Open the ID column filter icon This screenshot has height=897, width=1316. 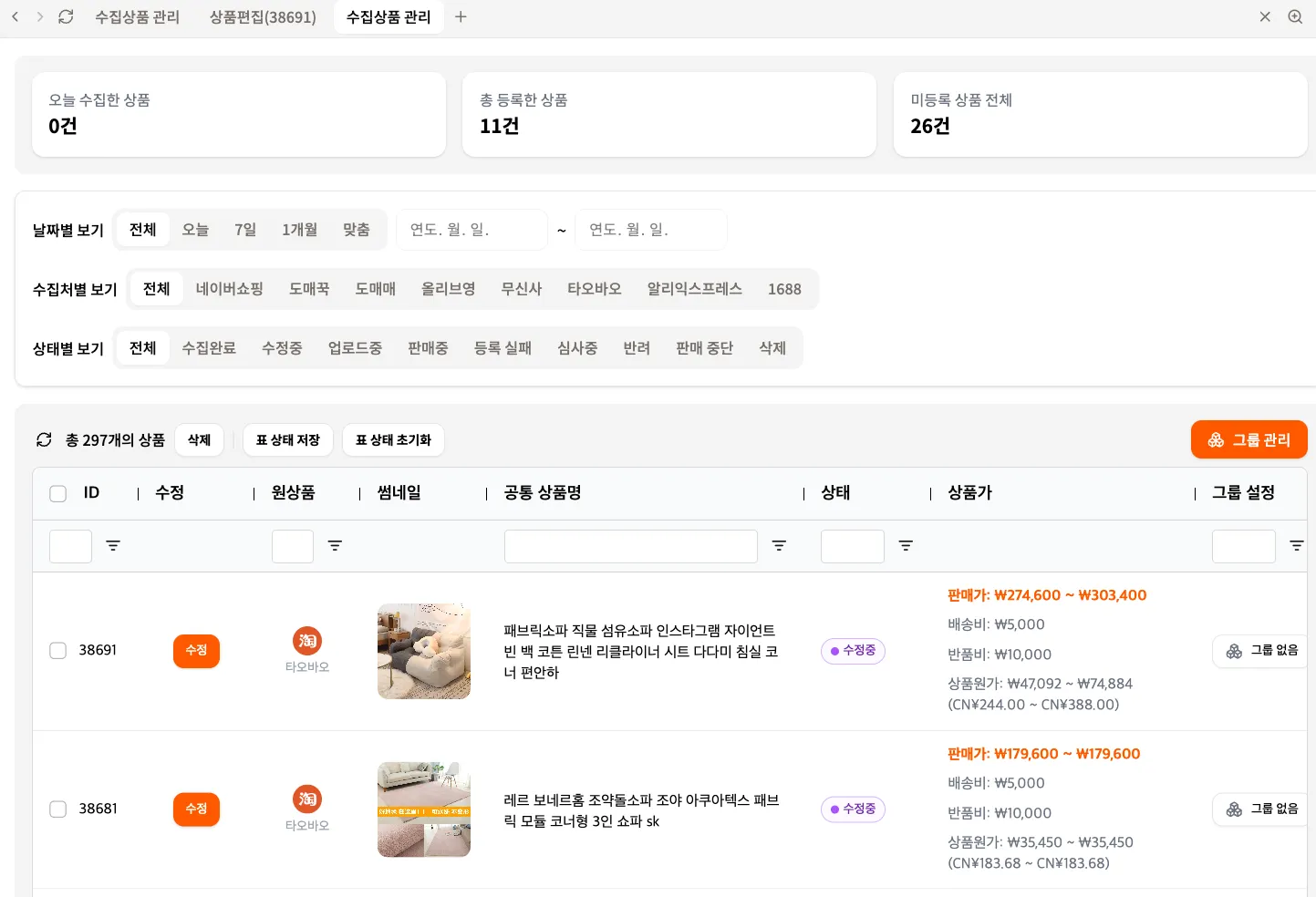pos(113,545)
